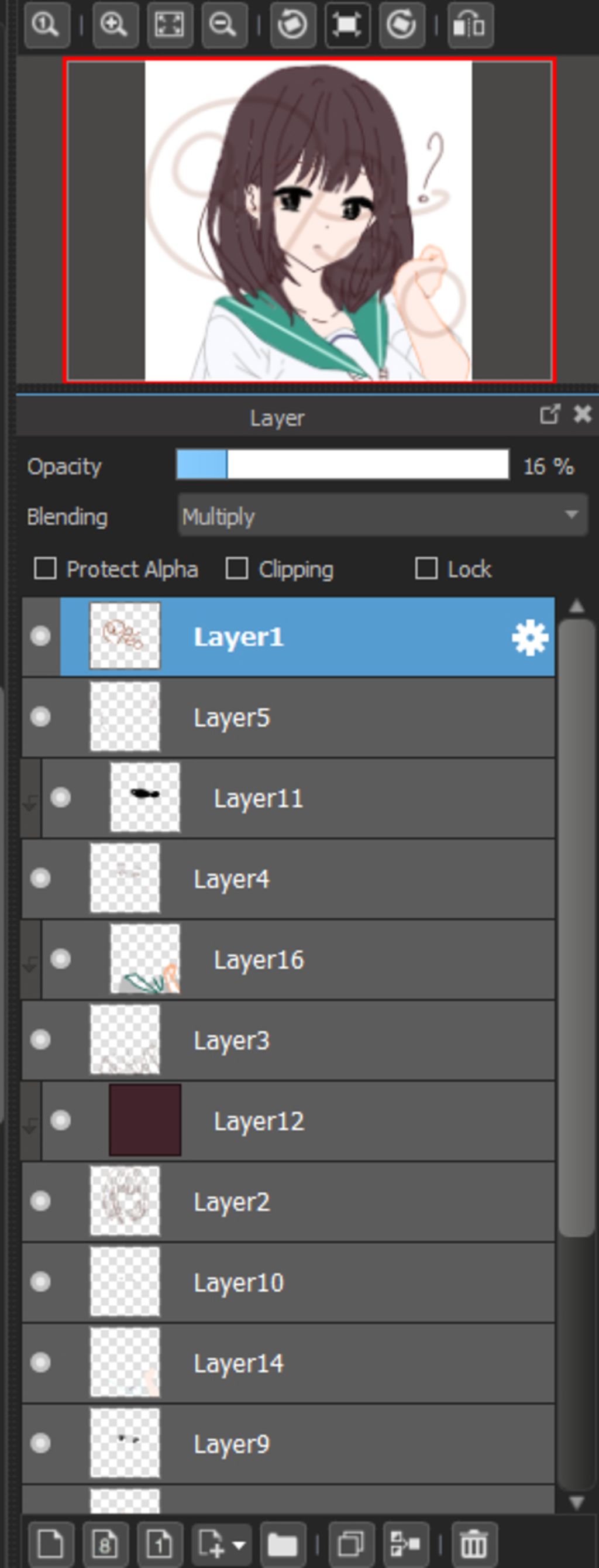The image size is (599, 1568).
Task: Check the Lock checkbox
Action: 426,569
